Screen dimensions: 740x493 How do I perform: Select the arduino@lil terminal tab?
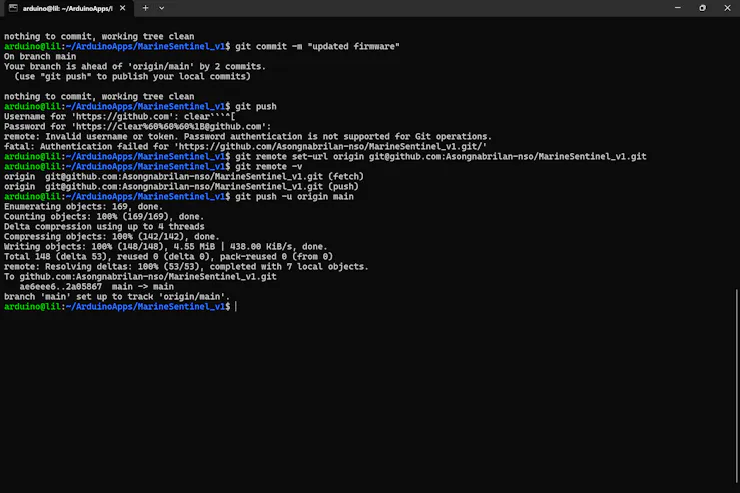coord(67,8)
